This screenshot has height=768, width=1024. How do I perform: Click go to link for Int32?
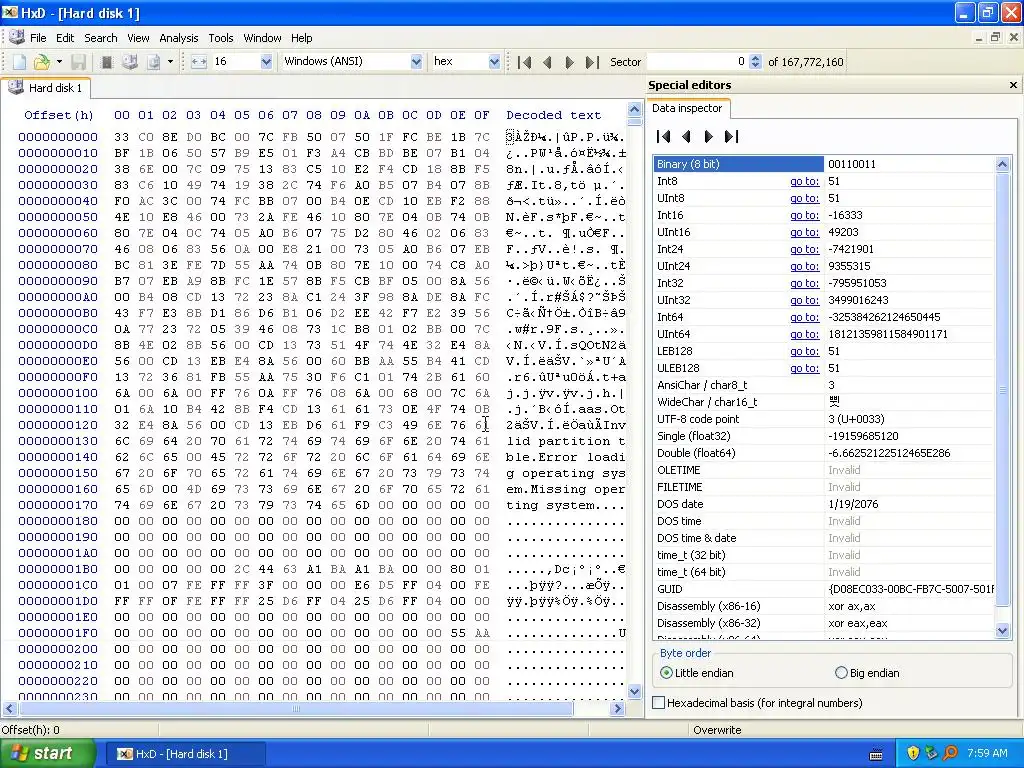pos(805,283)
